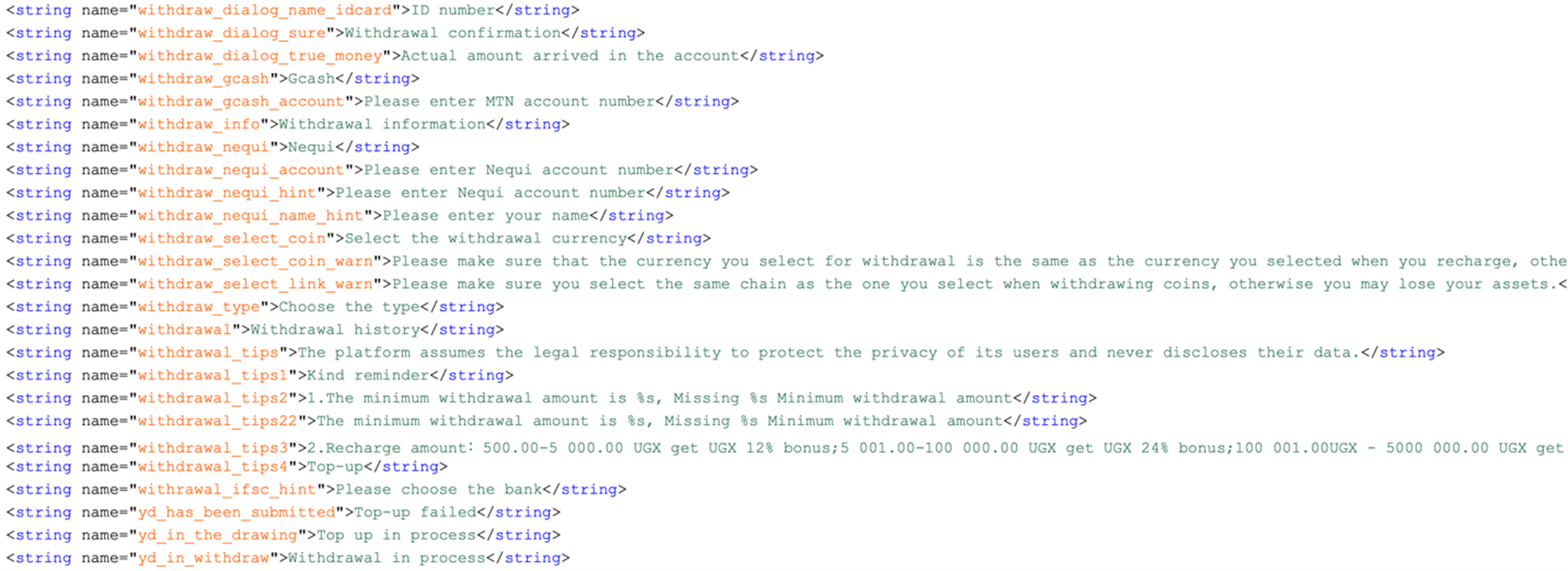The width and height of the screenshot is (1568, 571).
Task: Click the "Gcash" string value
Action: 311,78
